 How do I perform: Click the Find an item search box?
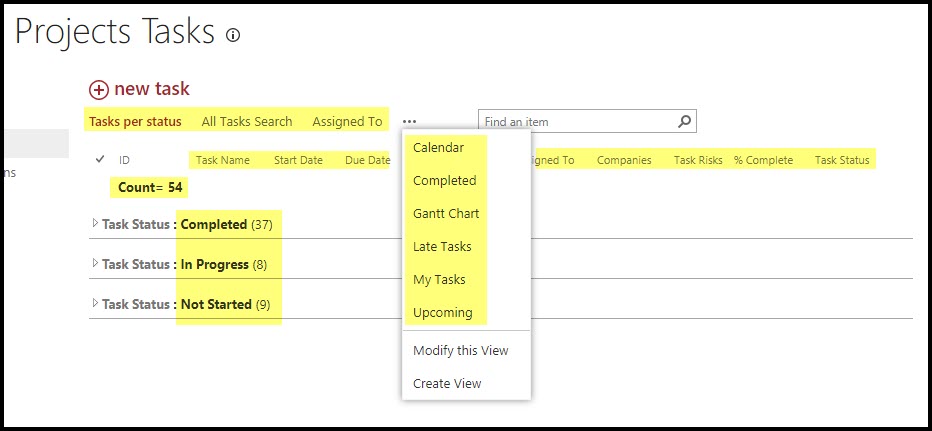575,122
